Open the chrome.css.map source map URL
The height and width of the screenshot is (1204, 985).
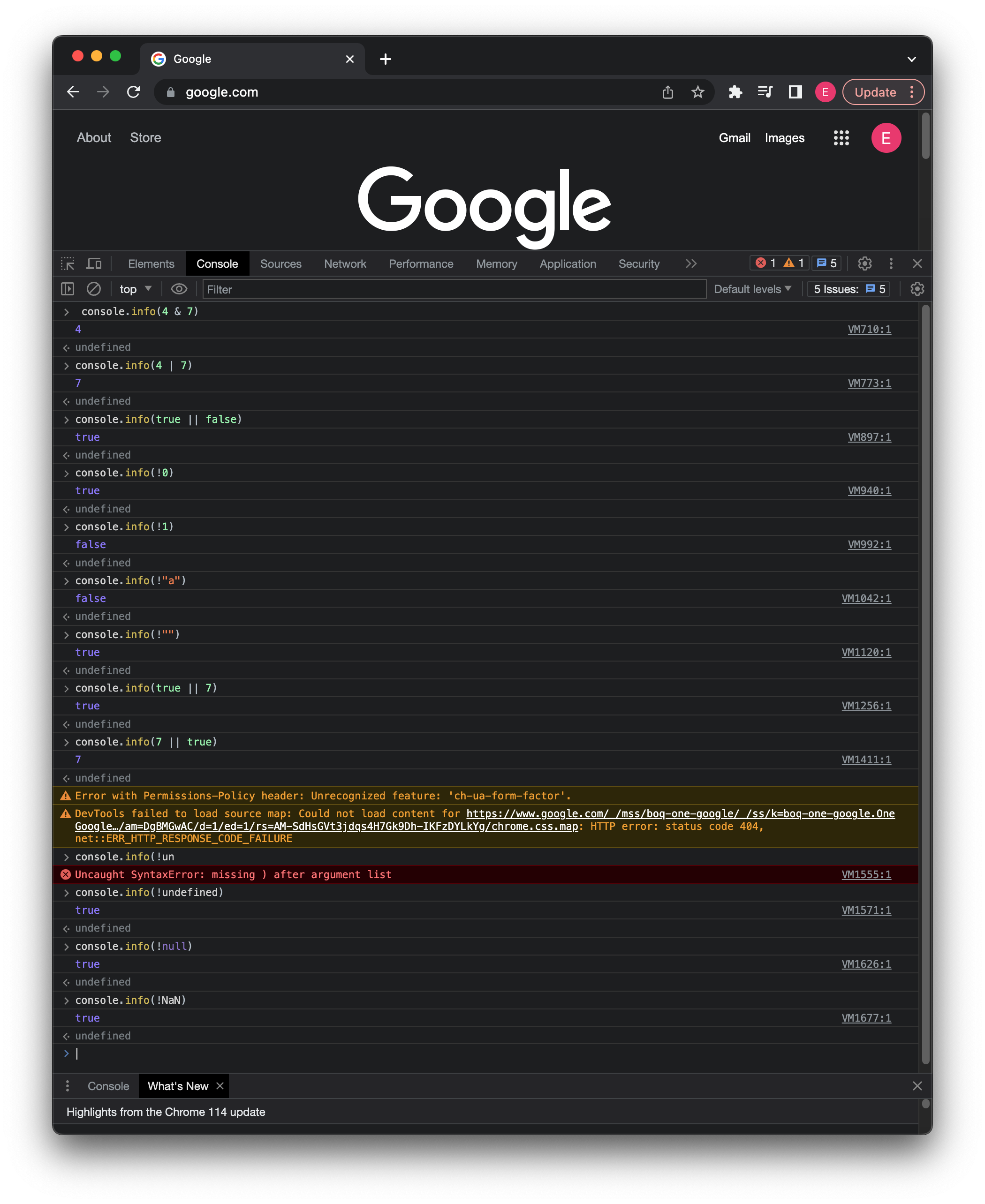(x=485, y=820)
